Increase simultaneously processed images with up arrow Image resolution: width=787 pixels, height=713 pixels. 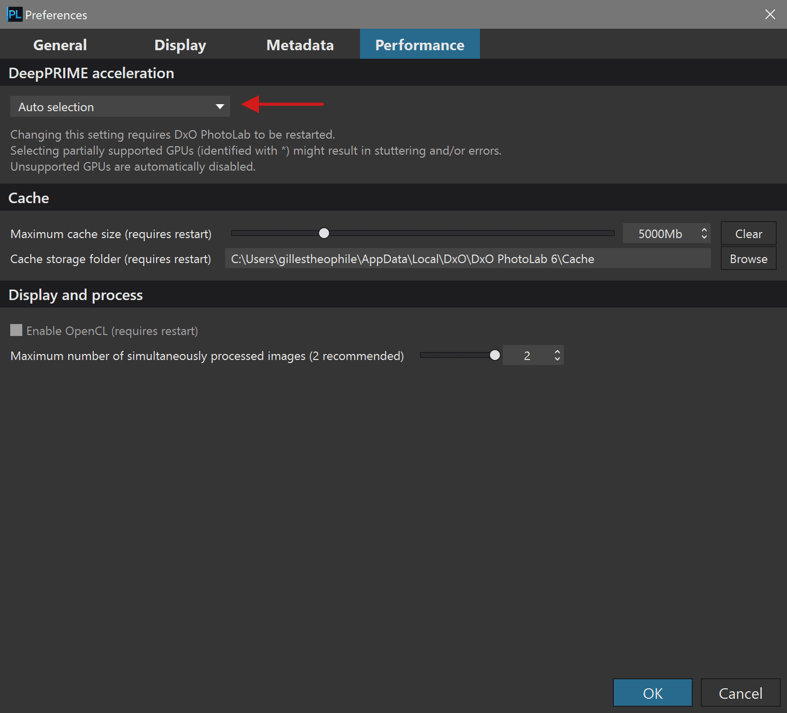click(557, 352)
